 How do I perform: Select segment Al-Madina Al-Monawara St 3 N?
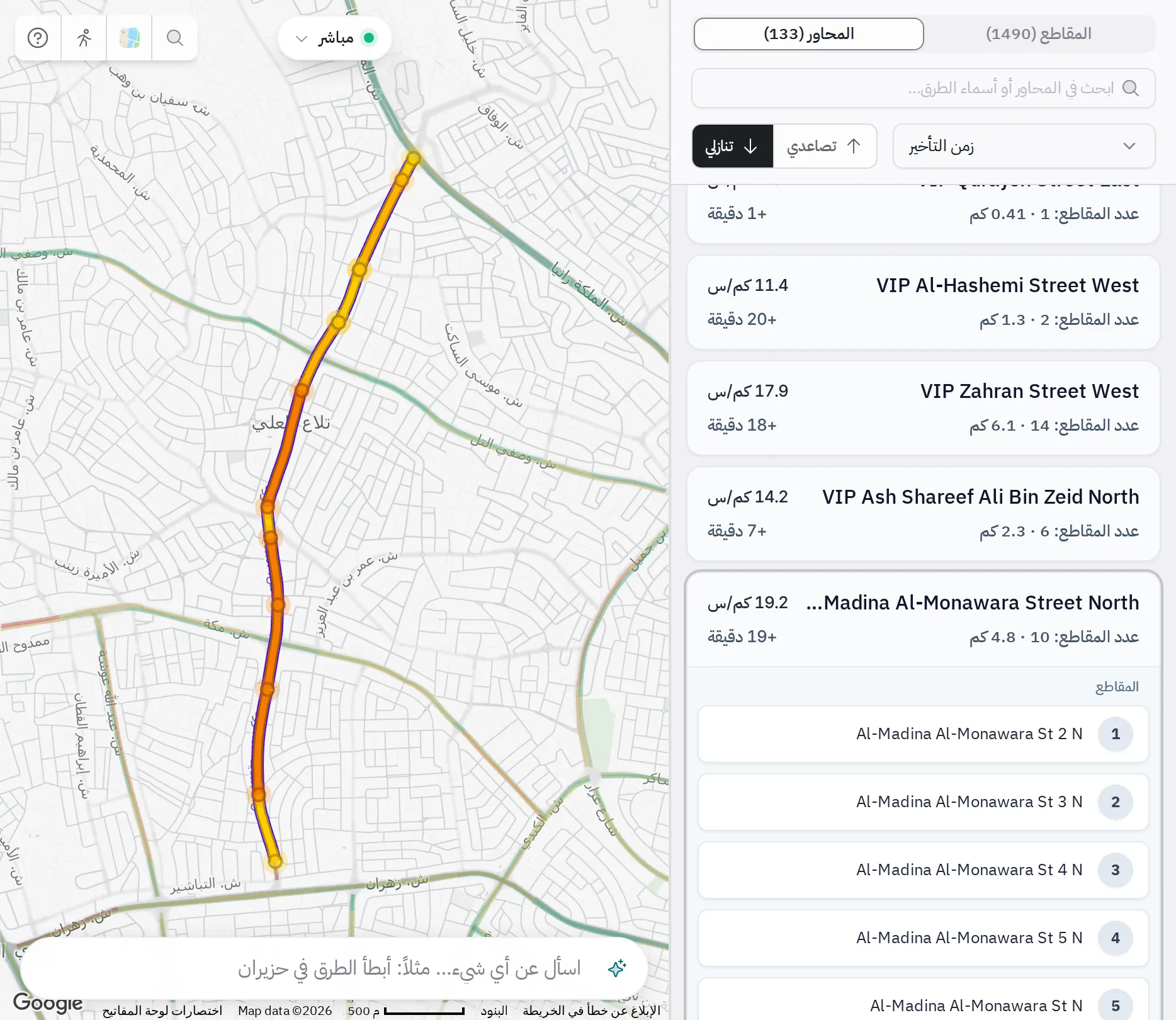click(923, 802)
